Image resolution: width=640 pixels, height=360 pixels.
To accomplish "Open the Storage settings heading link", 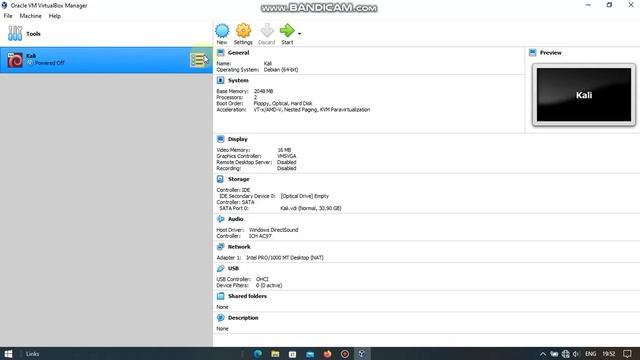I will tap(238, 179).
